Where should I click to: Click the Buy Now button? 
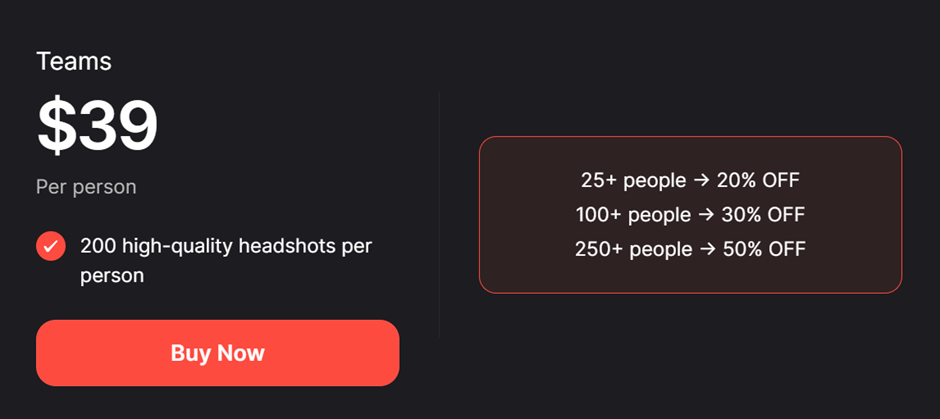[x=218, y=353]
